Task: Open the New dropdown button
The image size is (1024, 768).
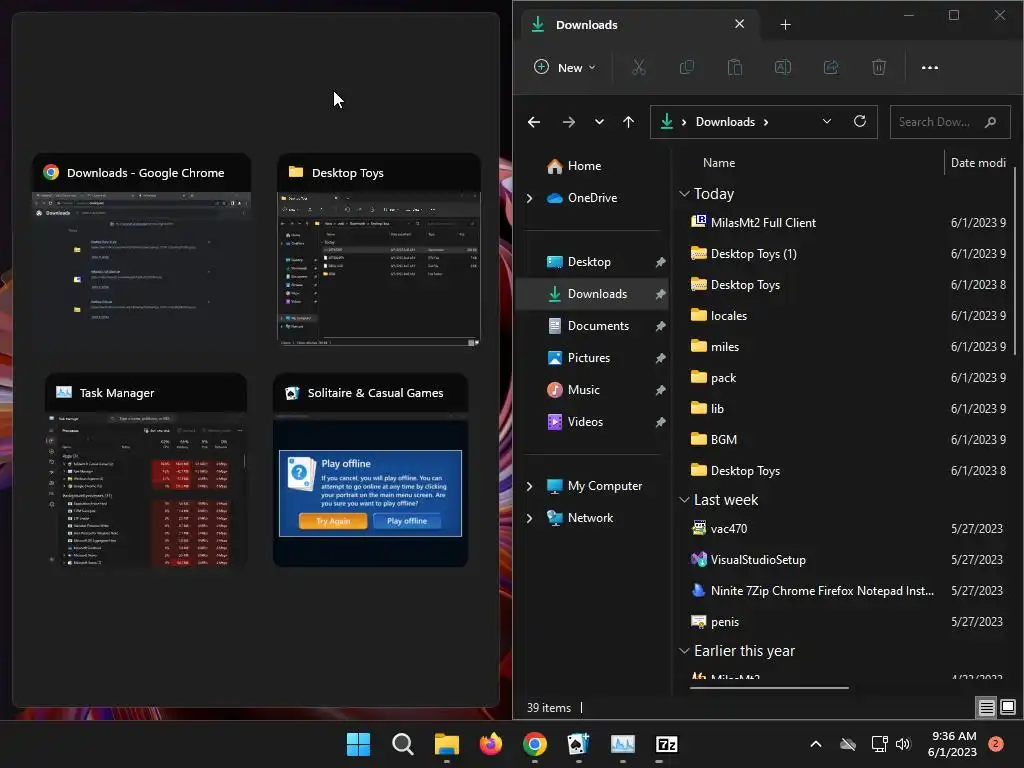Action: pos(565,67)
